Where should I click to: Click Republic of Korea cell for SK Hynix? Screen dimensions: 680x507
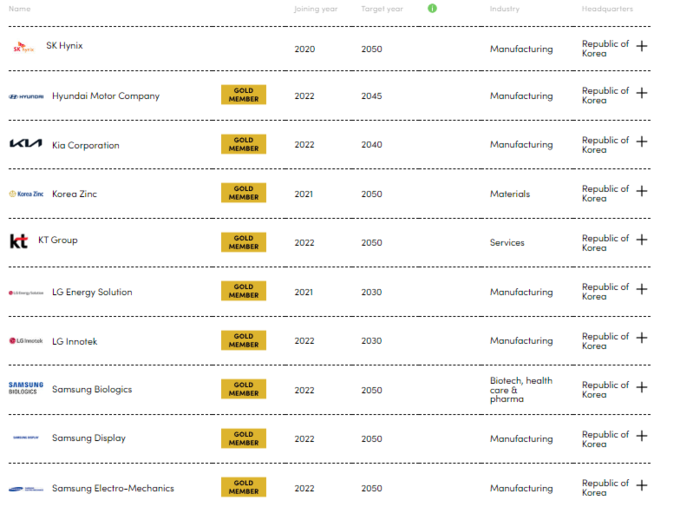[x=605, y=49]
